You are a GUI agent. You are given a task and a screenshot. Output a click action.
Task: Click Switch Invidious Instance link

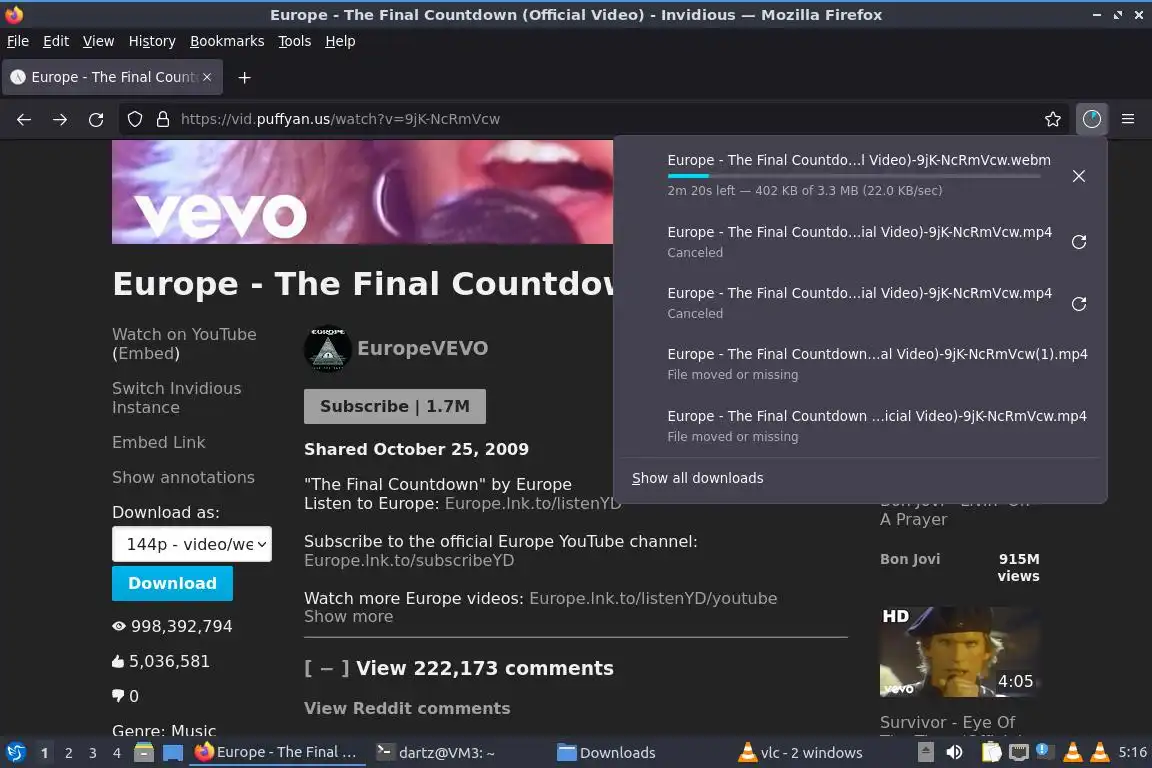point(176,398)
